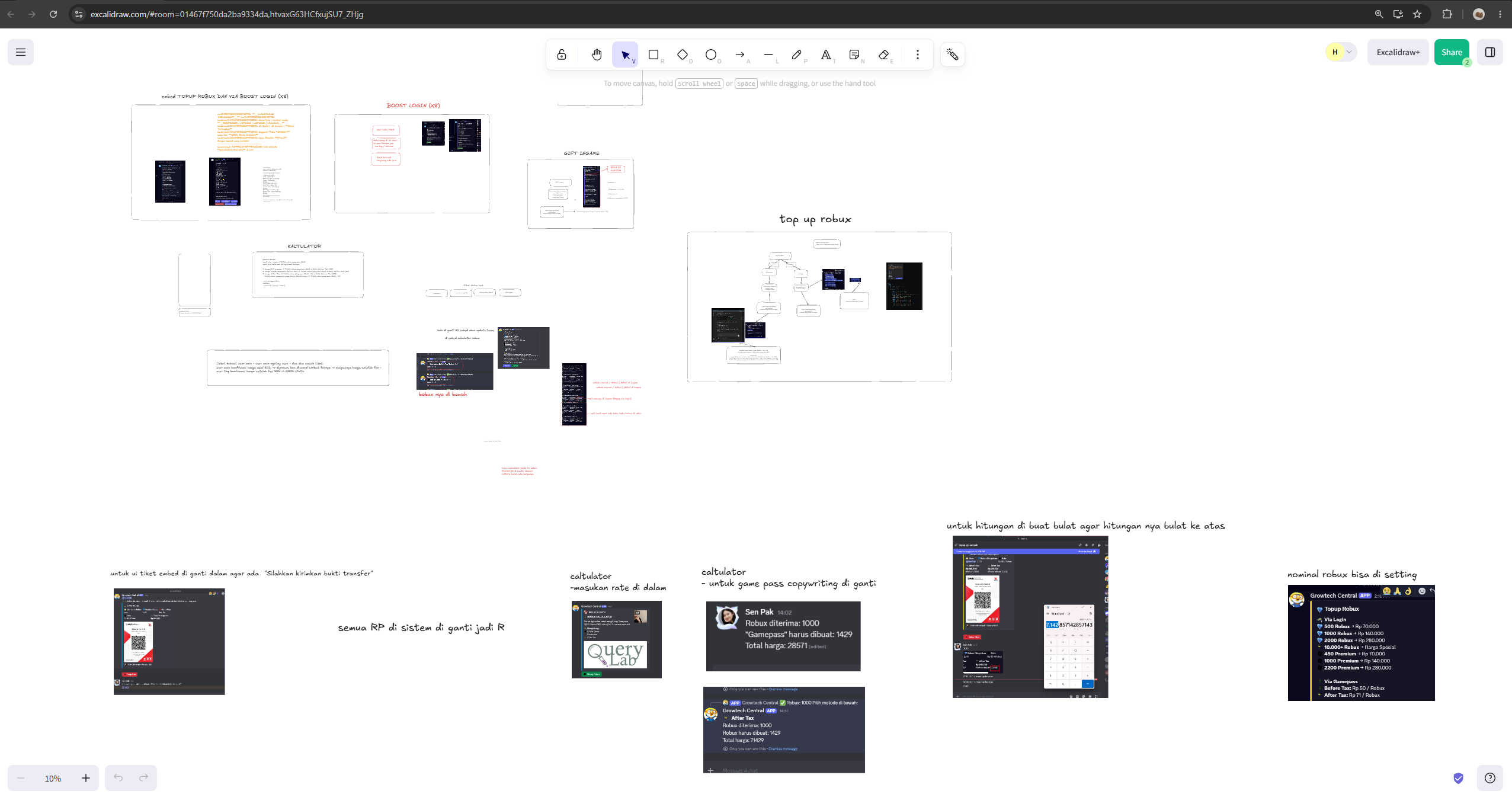1512x794 pixels.
Task: Select the Query Lab calculator screenshot
Action: click(616, 639)
